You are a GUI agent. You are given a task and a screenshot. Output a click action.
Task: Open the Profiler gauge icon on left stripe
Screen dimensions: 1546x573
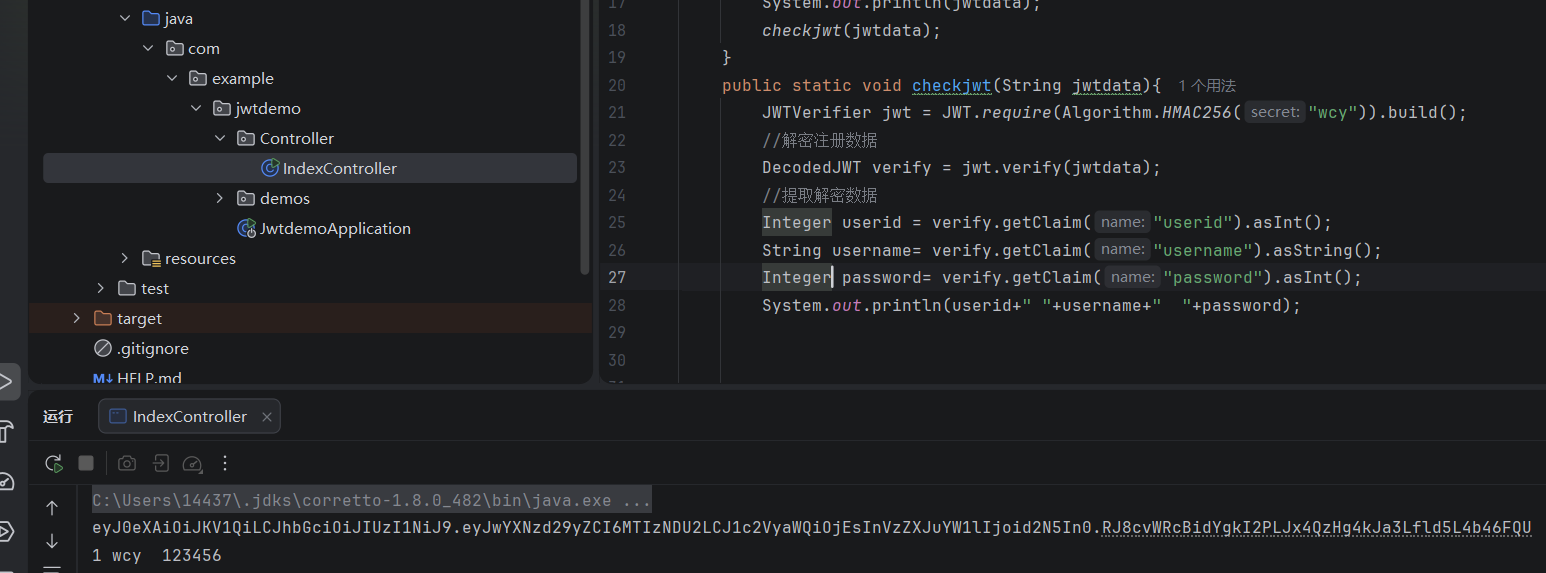6,481
